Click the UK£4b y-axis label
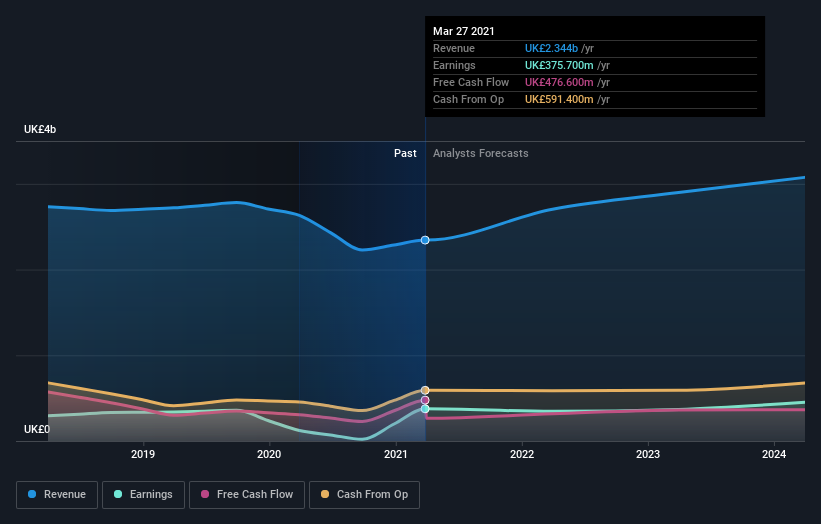The height and width of the screenshot is (524, 821). point(40,129)
